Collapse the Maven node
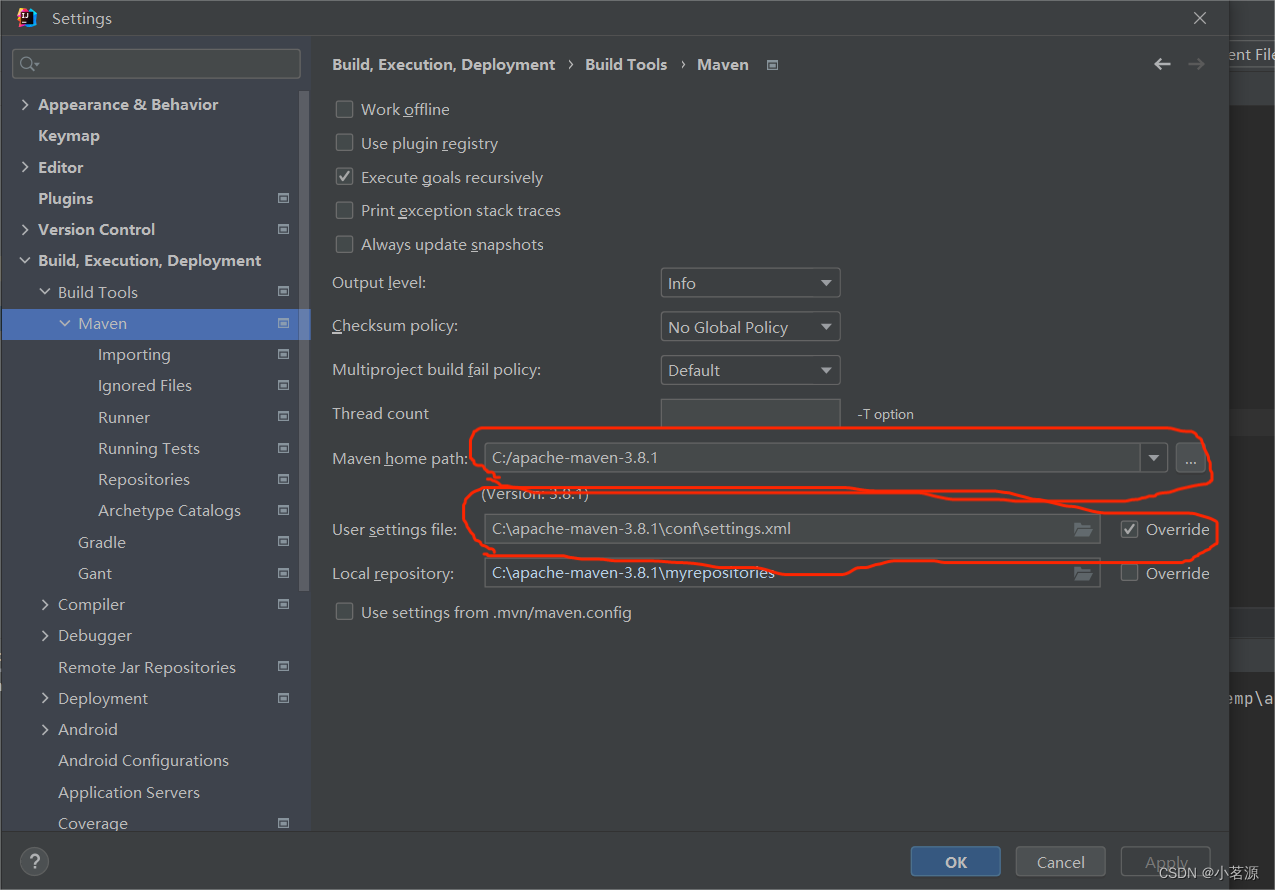The width and height of the screenshot is (1275, 890). tap(65, 323)
